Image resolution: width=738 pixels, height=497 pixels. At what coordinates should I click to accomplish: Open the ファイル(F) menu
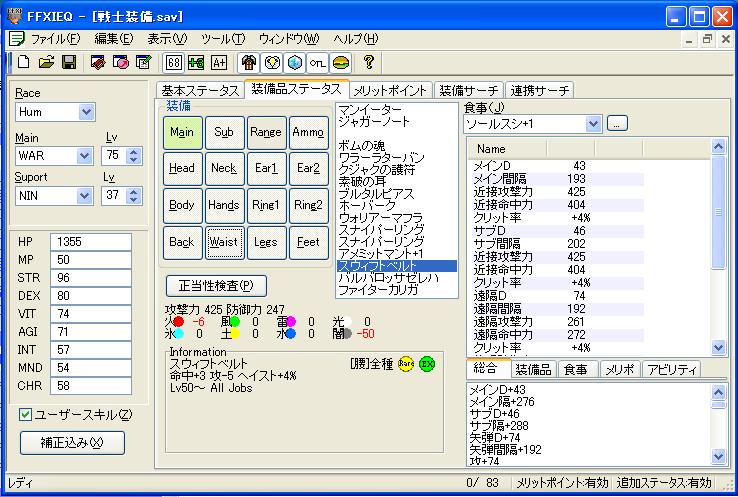pyautogui.click(x=56, y=39)
